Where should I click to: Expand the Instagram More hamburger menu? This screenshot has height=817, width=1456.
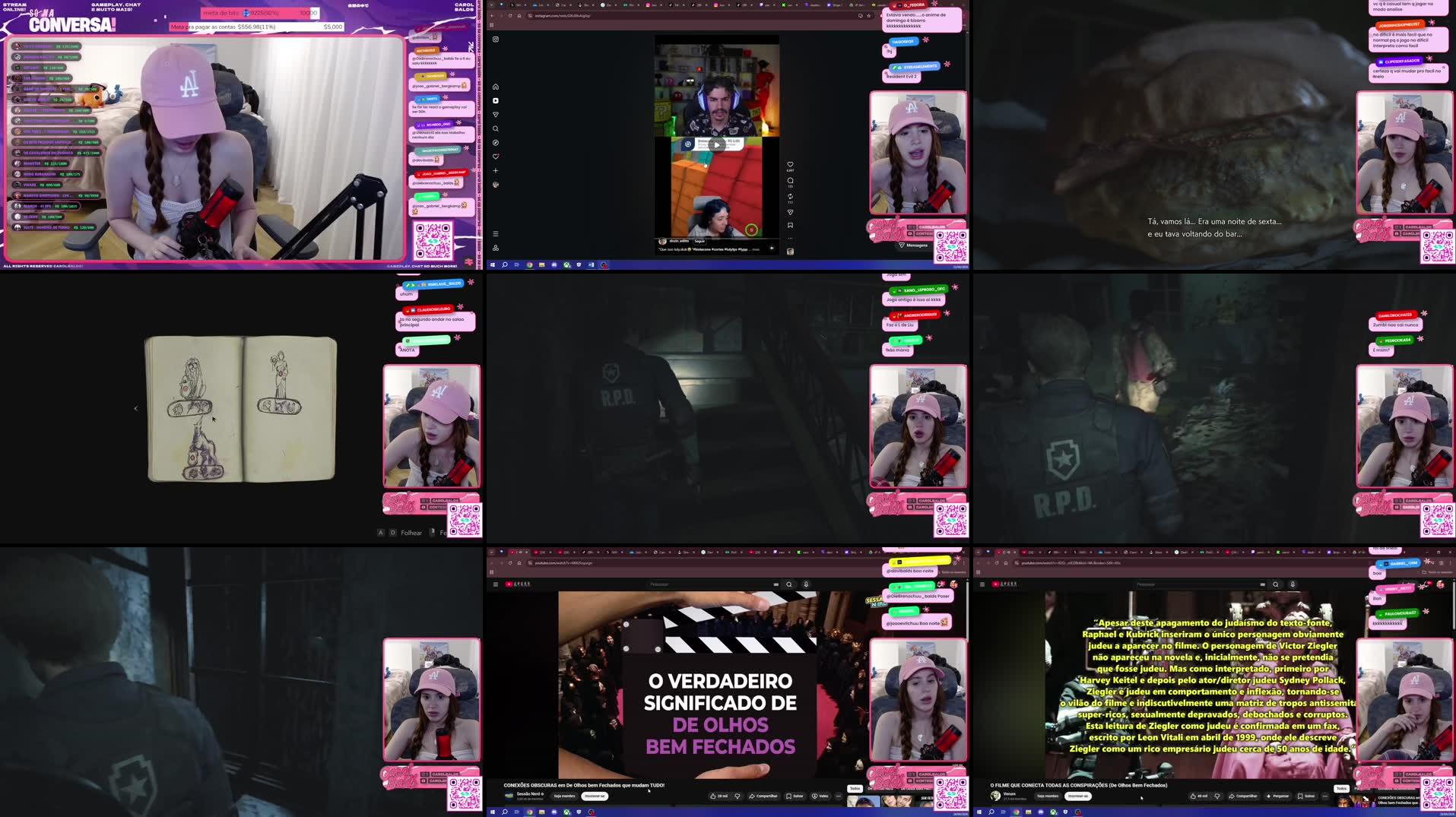coord(495,234)
